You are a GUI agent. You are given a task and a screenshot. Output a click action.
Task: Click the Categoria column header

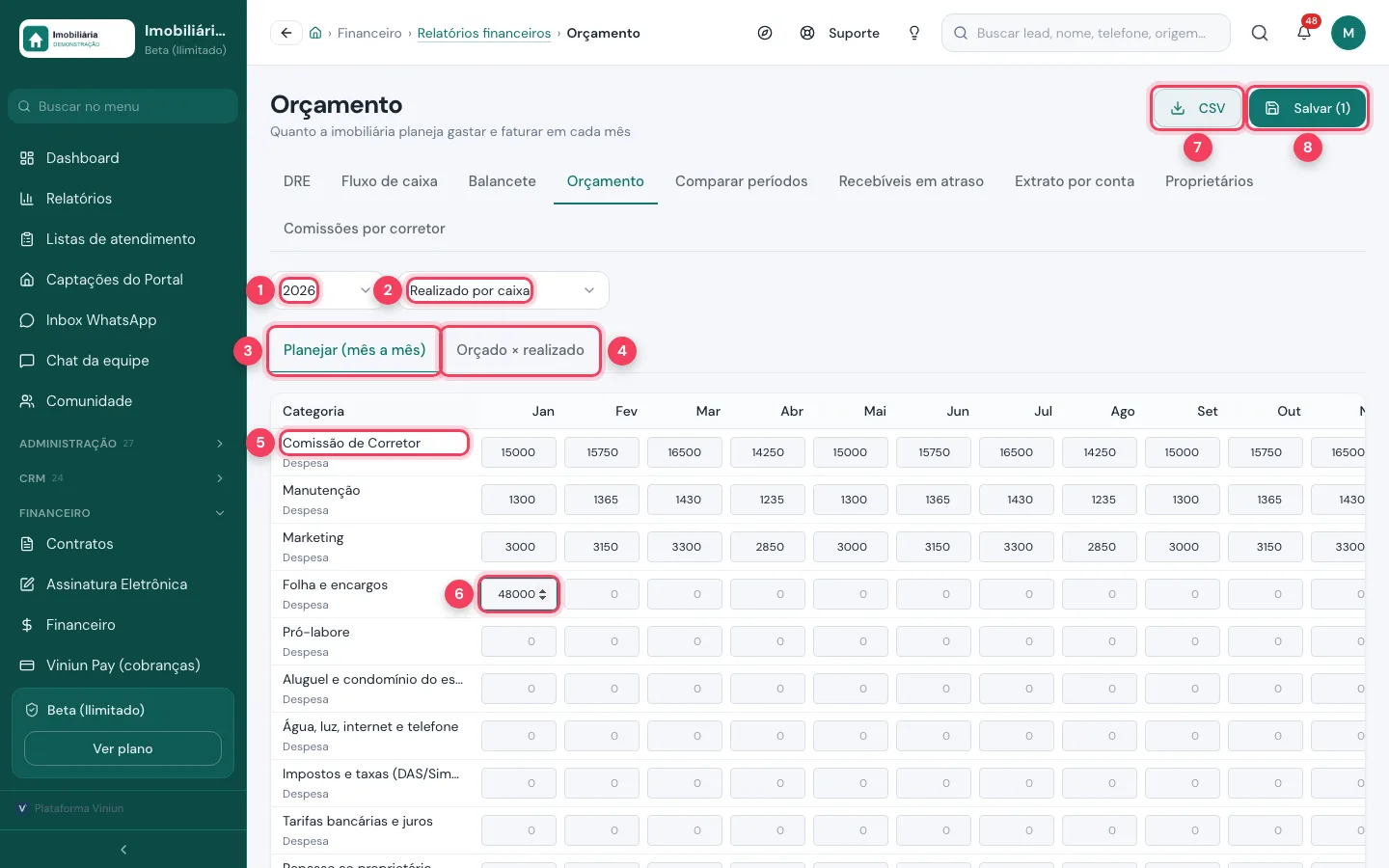pyautogui.click(x=313, y=411)
